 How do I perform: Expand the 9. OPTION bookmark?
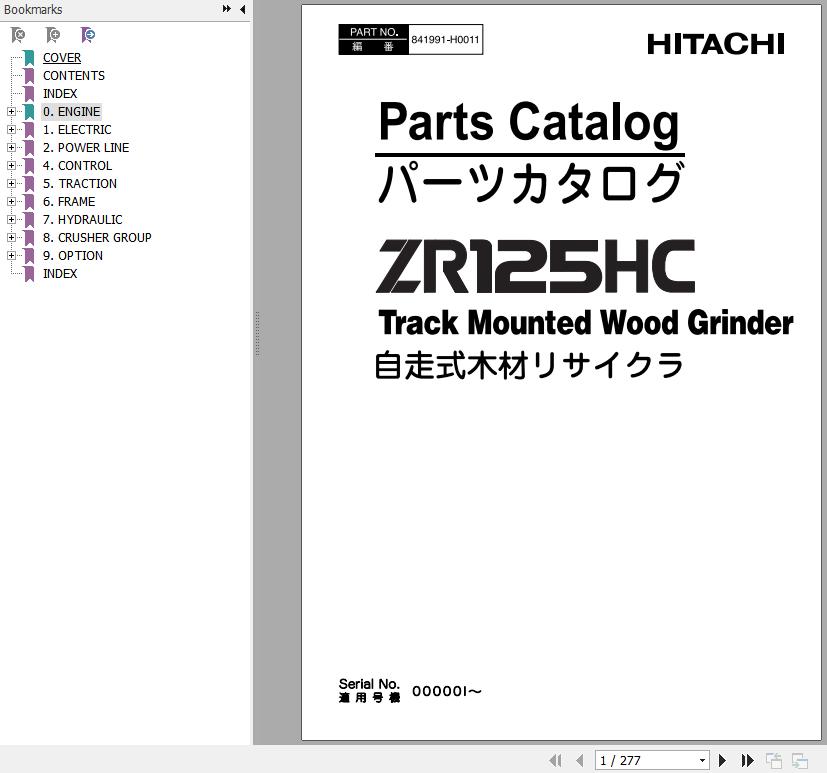[11, 256]
